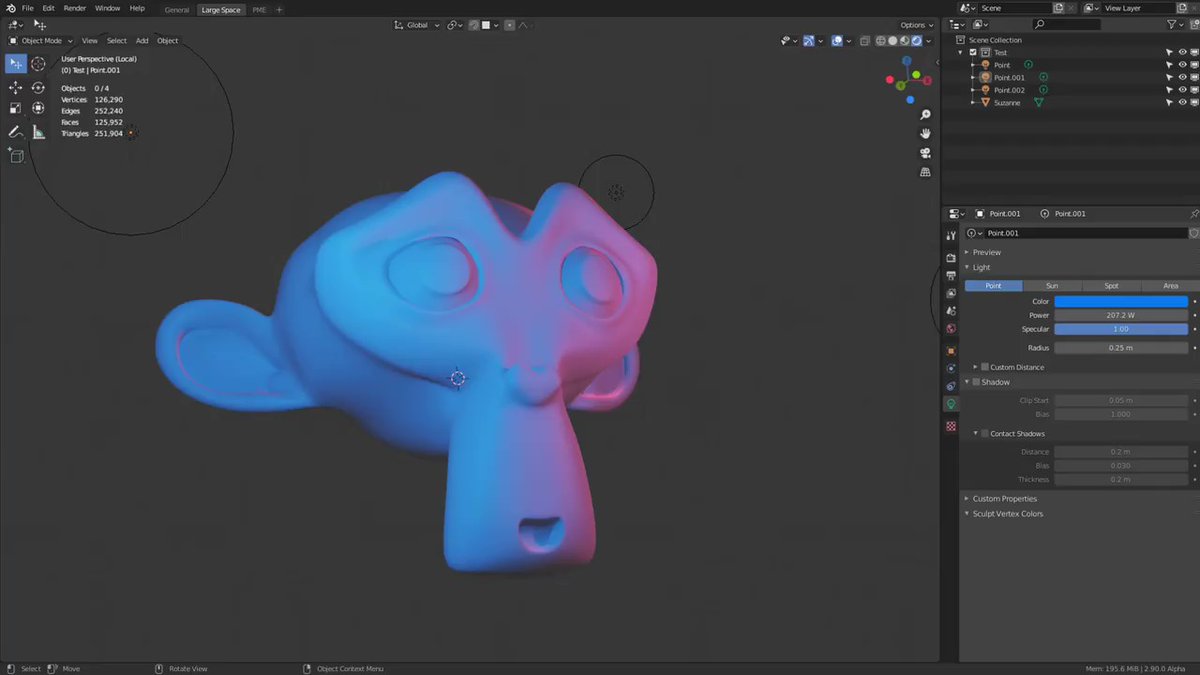
Task: Open the View Layer properties tab
Action: pyautogui.click(x=951, y=293)
